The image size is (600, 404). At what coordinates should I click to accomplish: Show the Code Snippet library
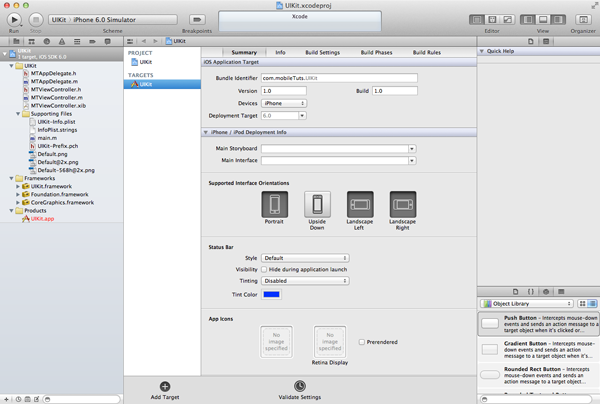click(x=531, y=292)
